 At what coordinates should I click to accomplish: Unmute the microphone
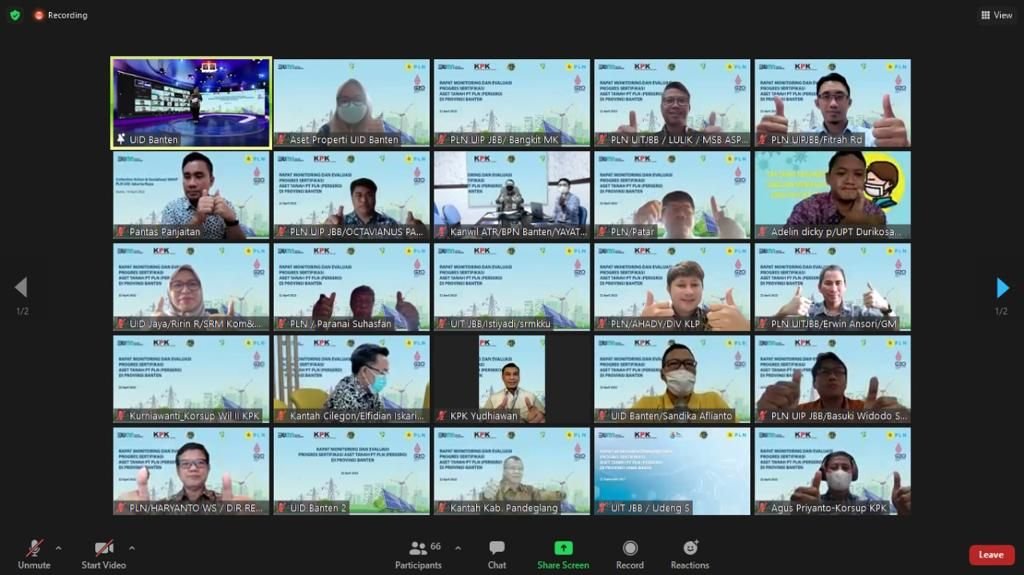tap(34, 553)
